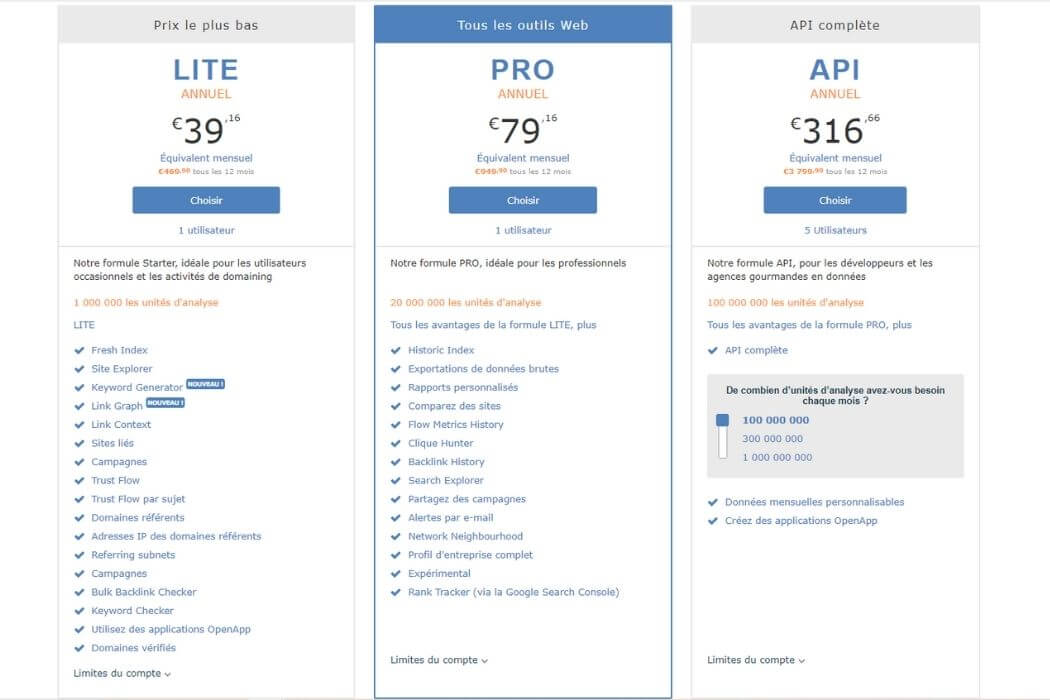This screenshot has width=1050, height=700.
Task: Click the checkmark beside Domaines vérifiés
Action: click(x=79, y=648)
